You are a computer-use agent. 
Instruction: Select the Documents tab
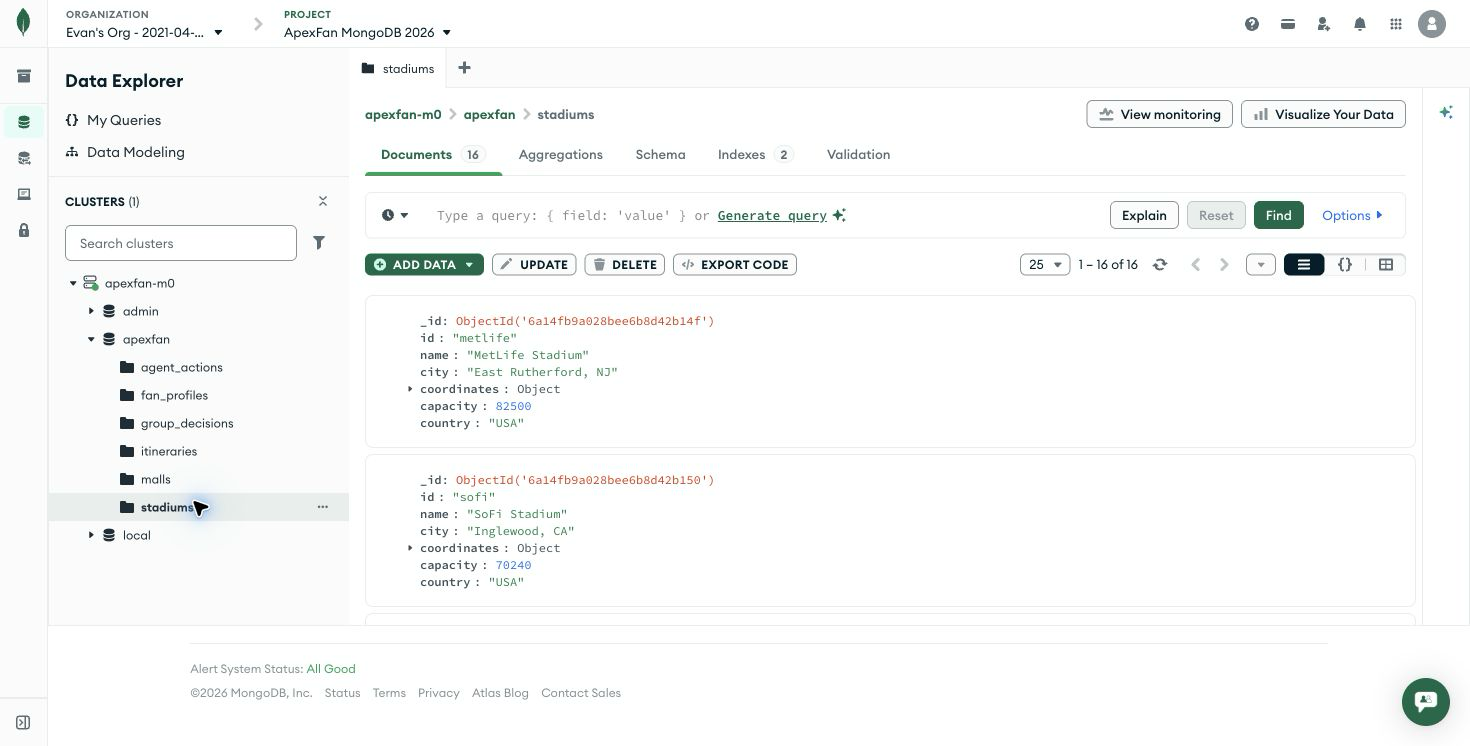432,155
